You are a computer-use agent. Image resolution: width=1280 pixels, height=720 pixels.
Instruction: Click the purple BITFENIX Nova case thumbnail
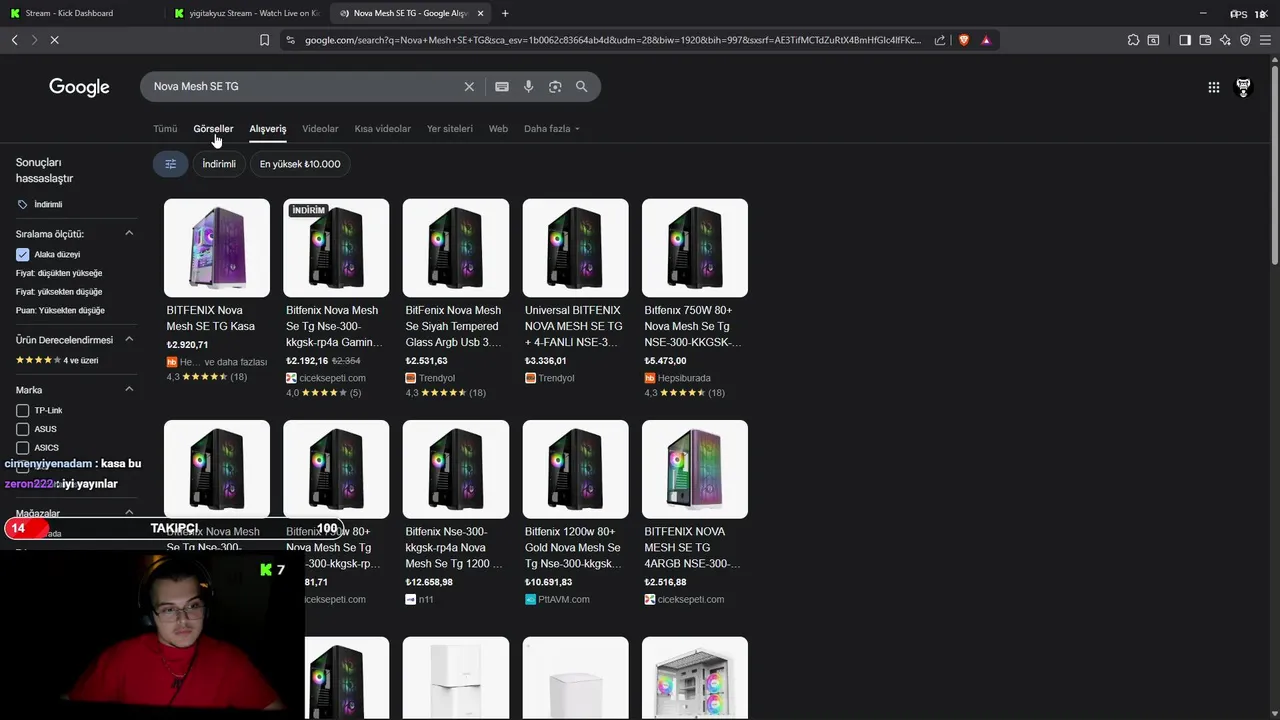217,248
